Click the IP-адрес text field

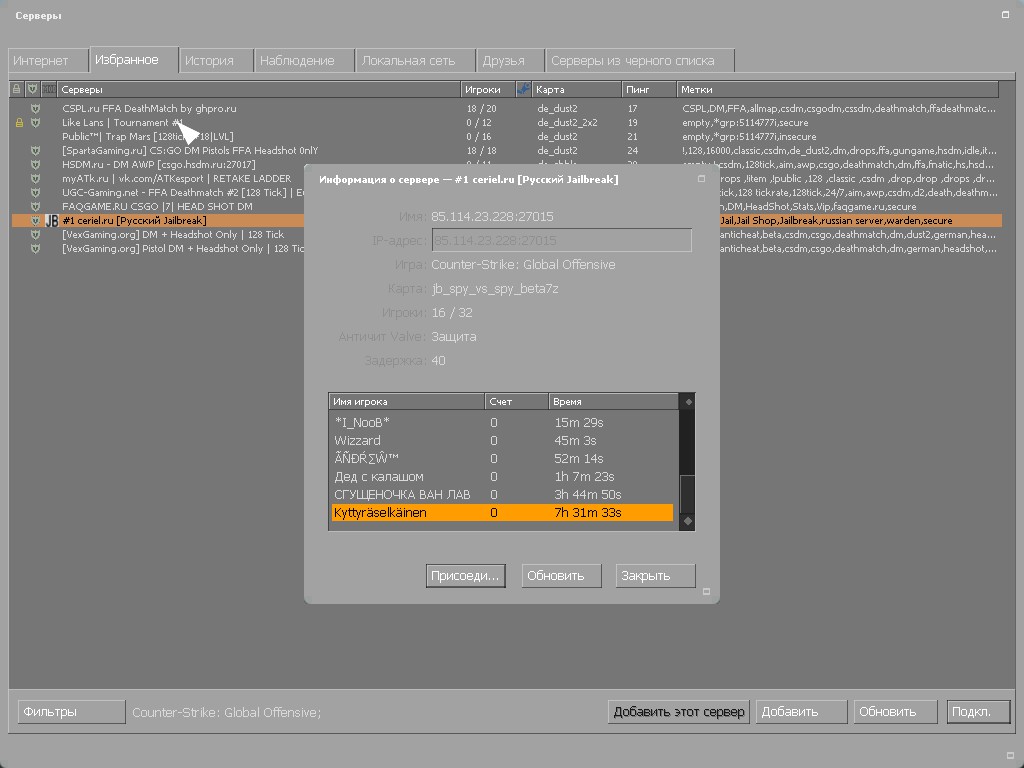pos(561,241)
